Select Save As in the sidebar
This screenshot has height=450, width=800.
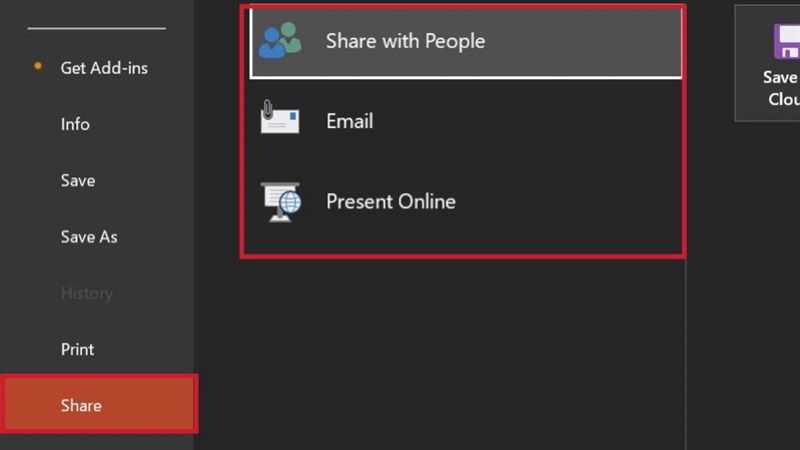pos(89,237)
